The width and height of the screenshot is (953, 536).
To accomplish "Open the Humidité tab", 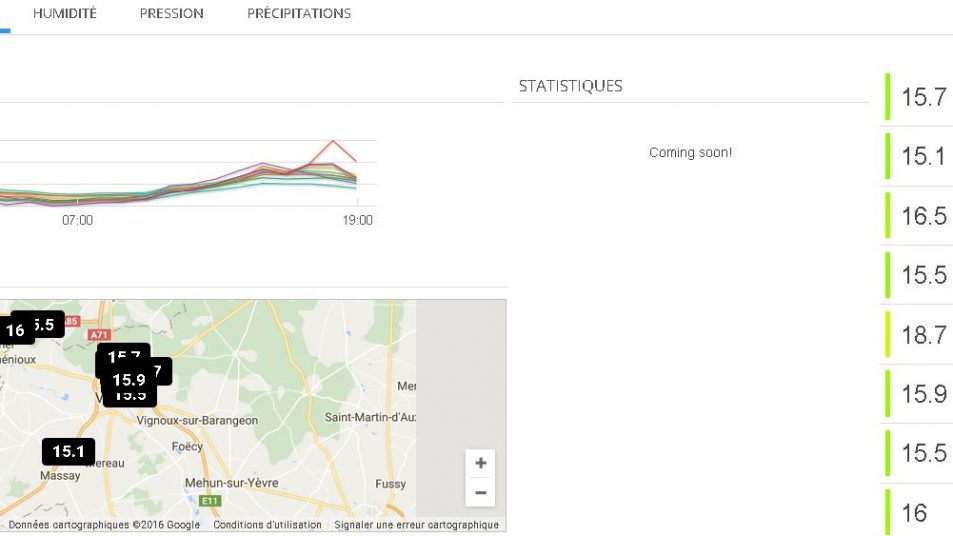I will click(x=65, y=14).
